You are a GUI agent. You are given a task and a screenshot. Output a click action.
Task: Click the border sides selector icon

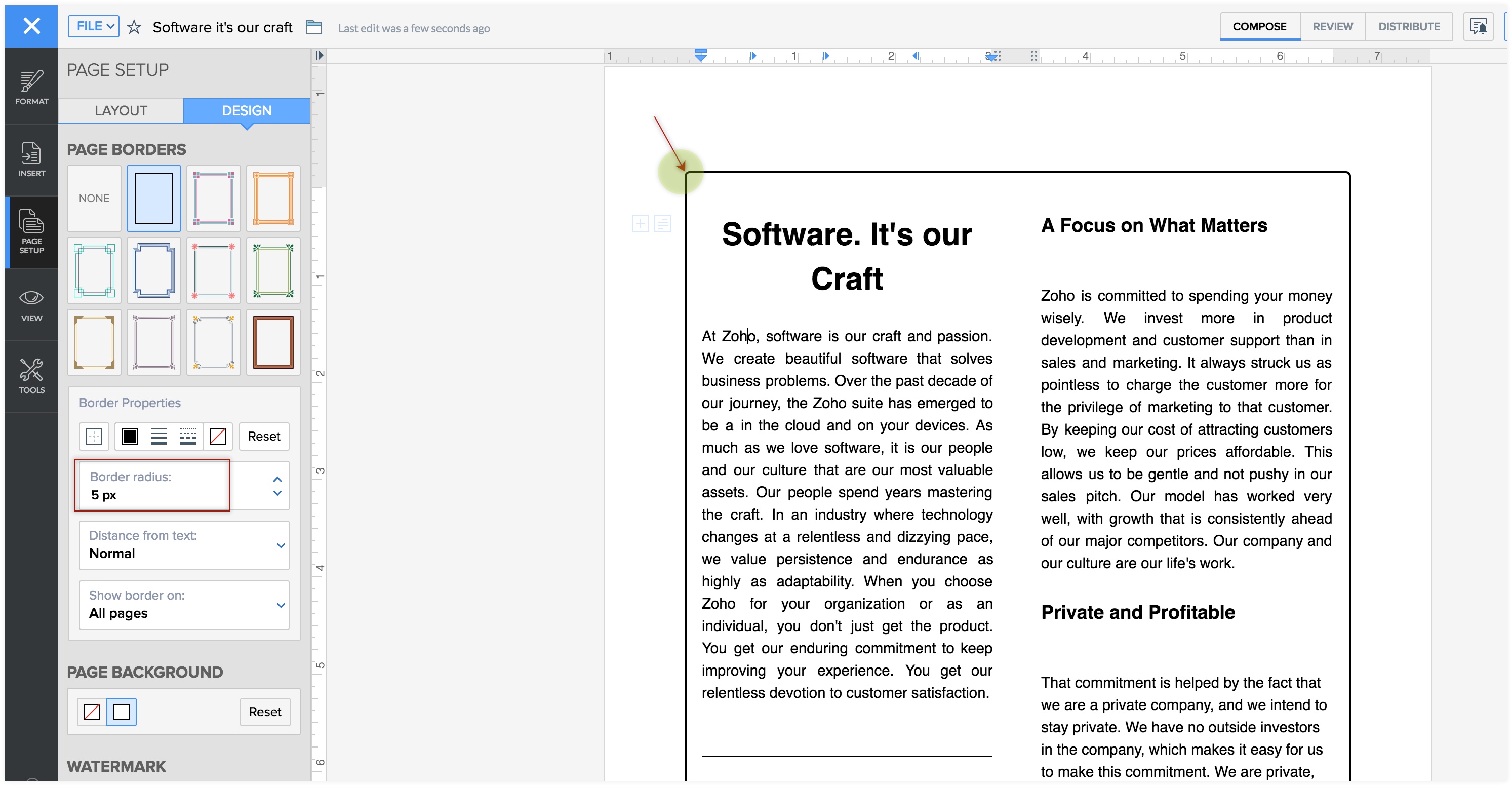pyautogui.click(x=94, y=436)
